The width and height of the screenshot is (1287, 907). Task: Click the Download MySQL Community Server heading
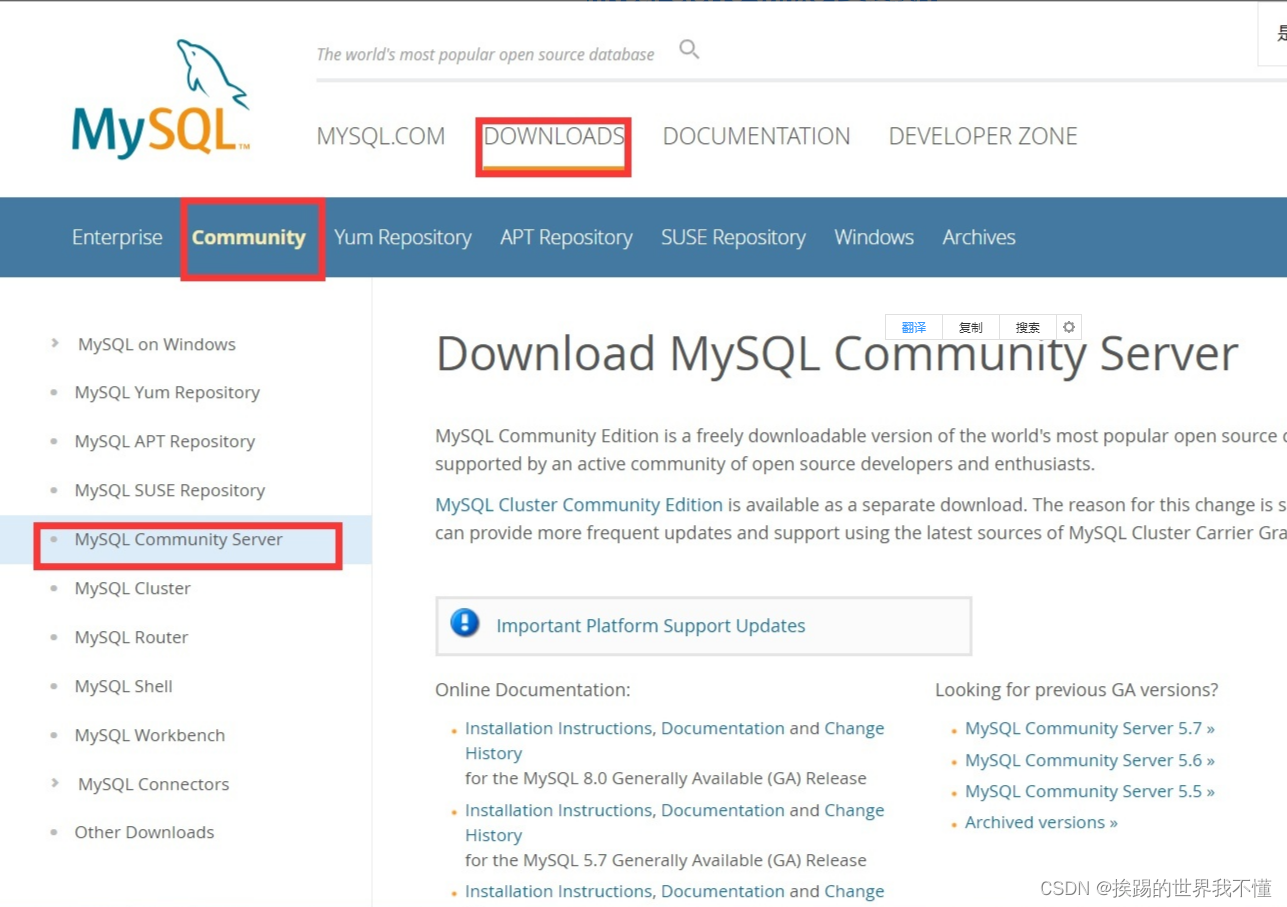(837, 354)
